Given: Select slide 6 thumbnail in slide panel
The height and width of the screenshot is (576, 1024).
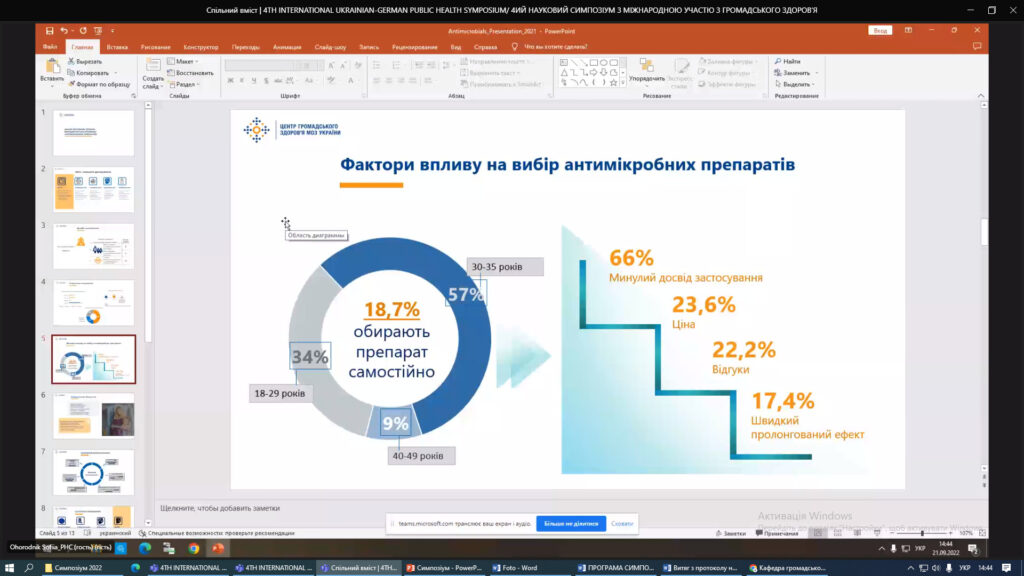Looking at the screenshot, I should click(93, 414).
